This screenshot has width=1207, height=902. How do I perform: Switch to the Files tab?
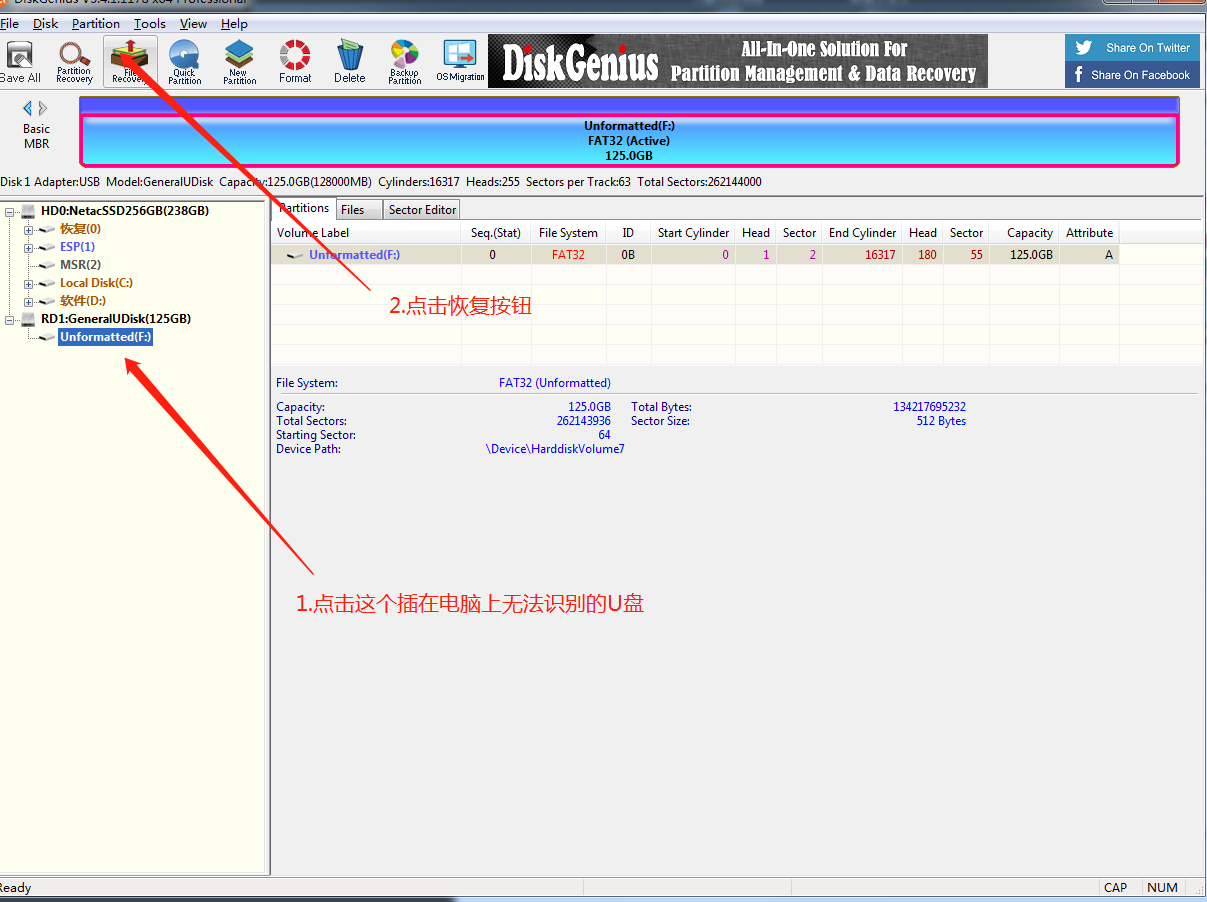tap(352, 209)
